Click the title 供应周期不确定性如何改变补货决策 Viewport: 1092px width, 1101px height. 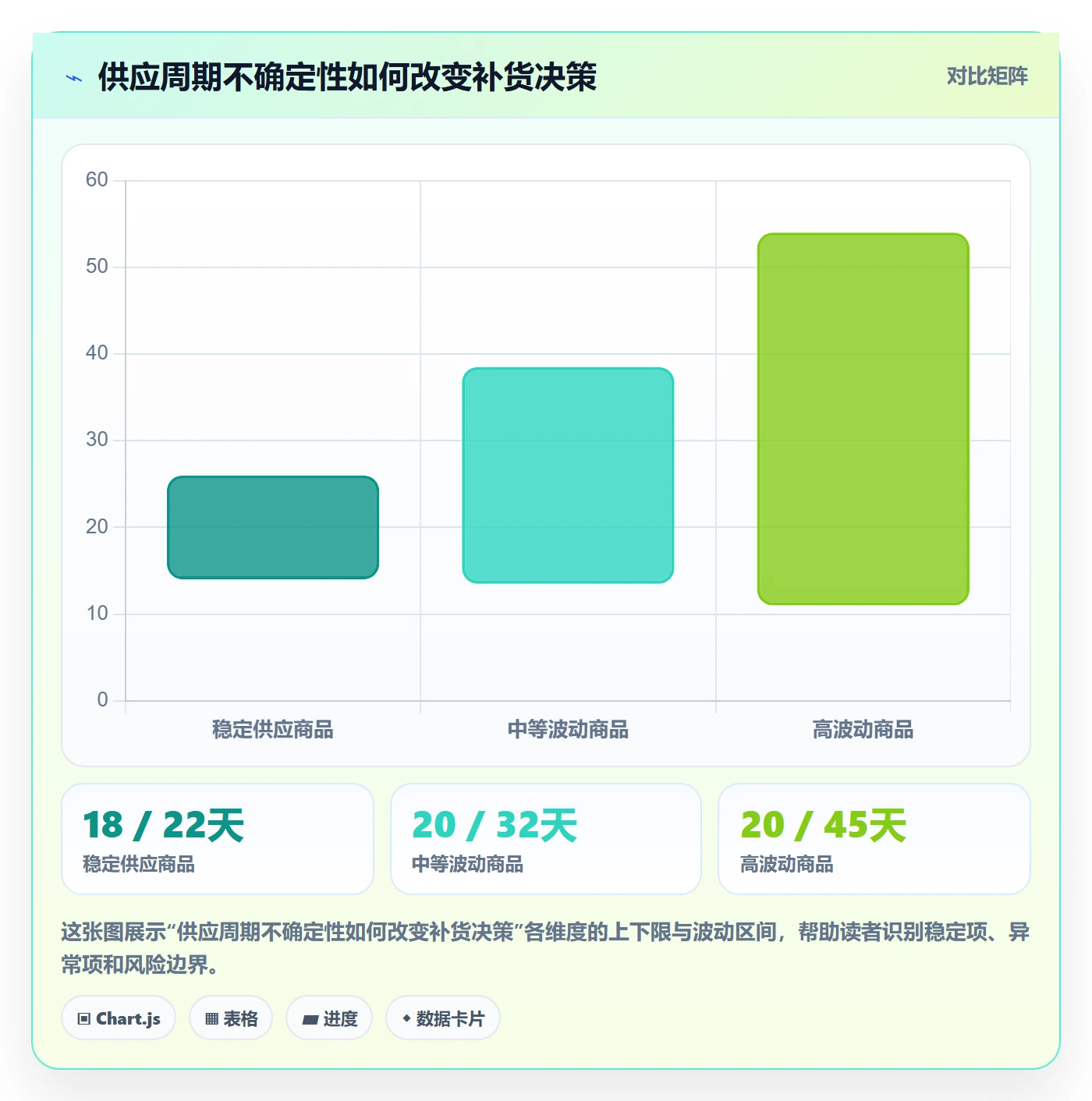pos(347,77)
